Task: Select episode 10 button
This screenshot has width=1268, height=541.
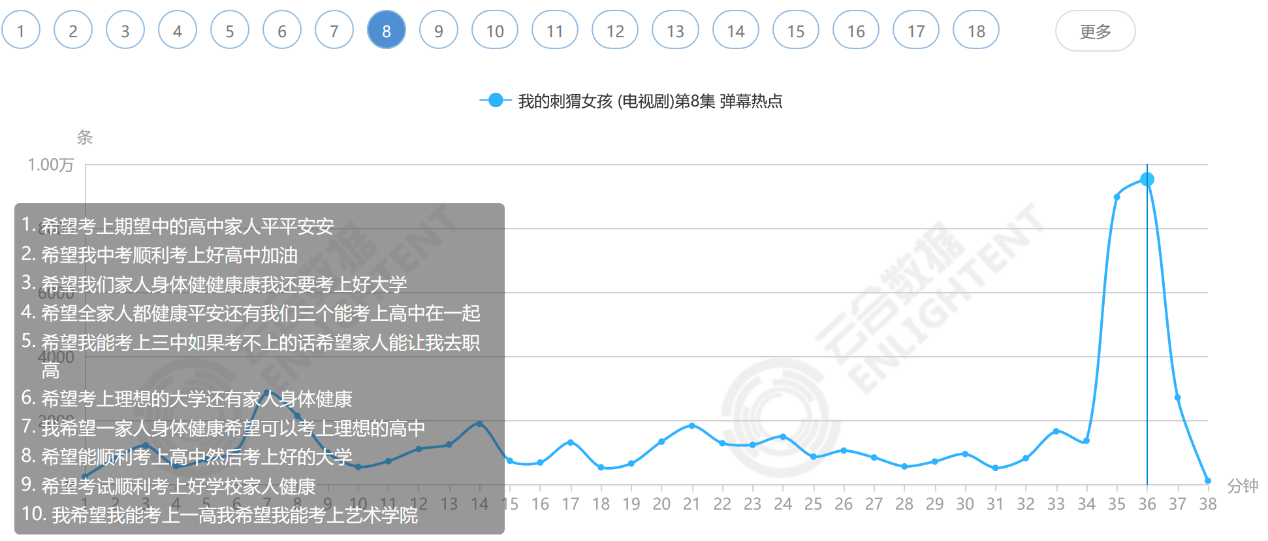Action: tap(495, 31)
